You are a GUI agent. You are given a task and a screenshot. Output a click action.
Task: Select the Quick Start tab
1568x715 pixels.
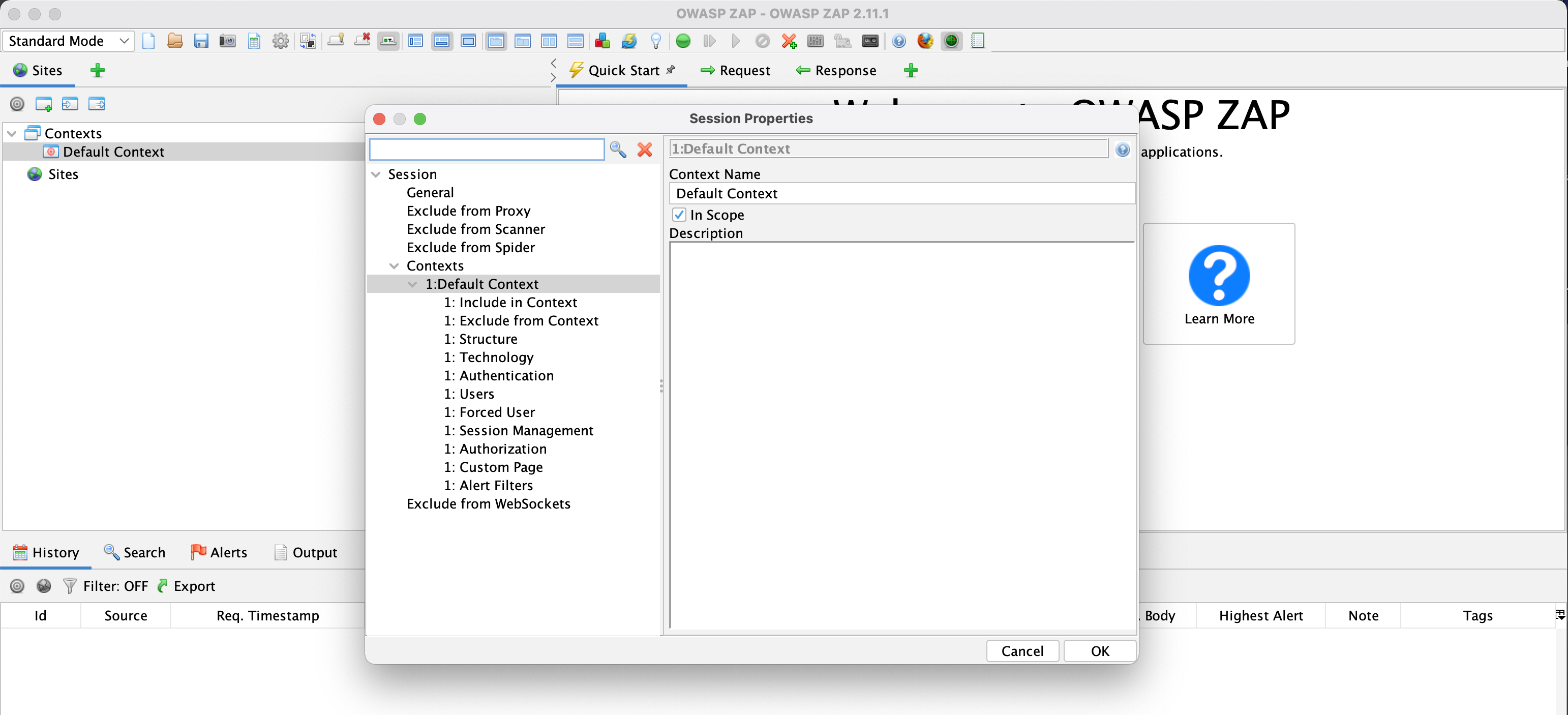[622, 71]
